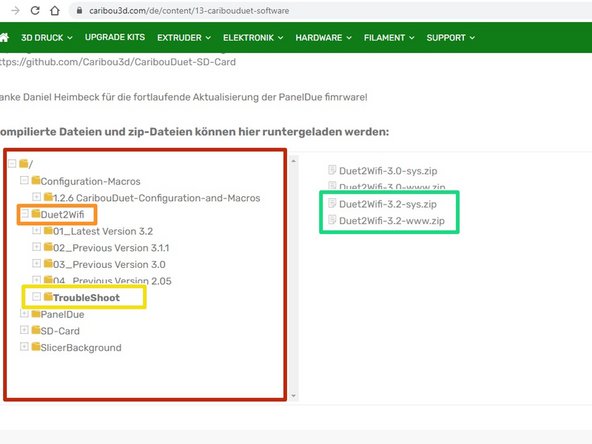592x444 pixels.
Task: Open the EXTRUDER menu
Action: (184, 37)
